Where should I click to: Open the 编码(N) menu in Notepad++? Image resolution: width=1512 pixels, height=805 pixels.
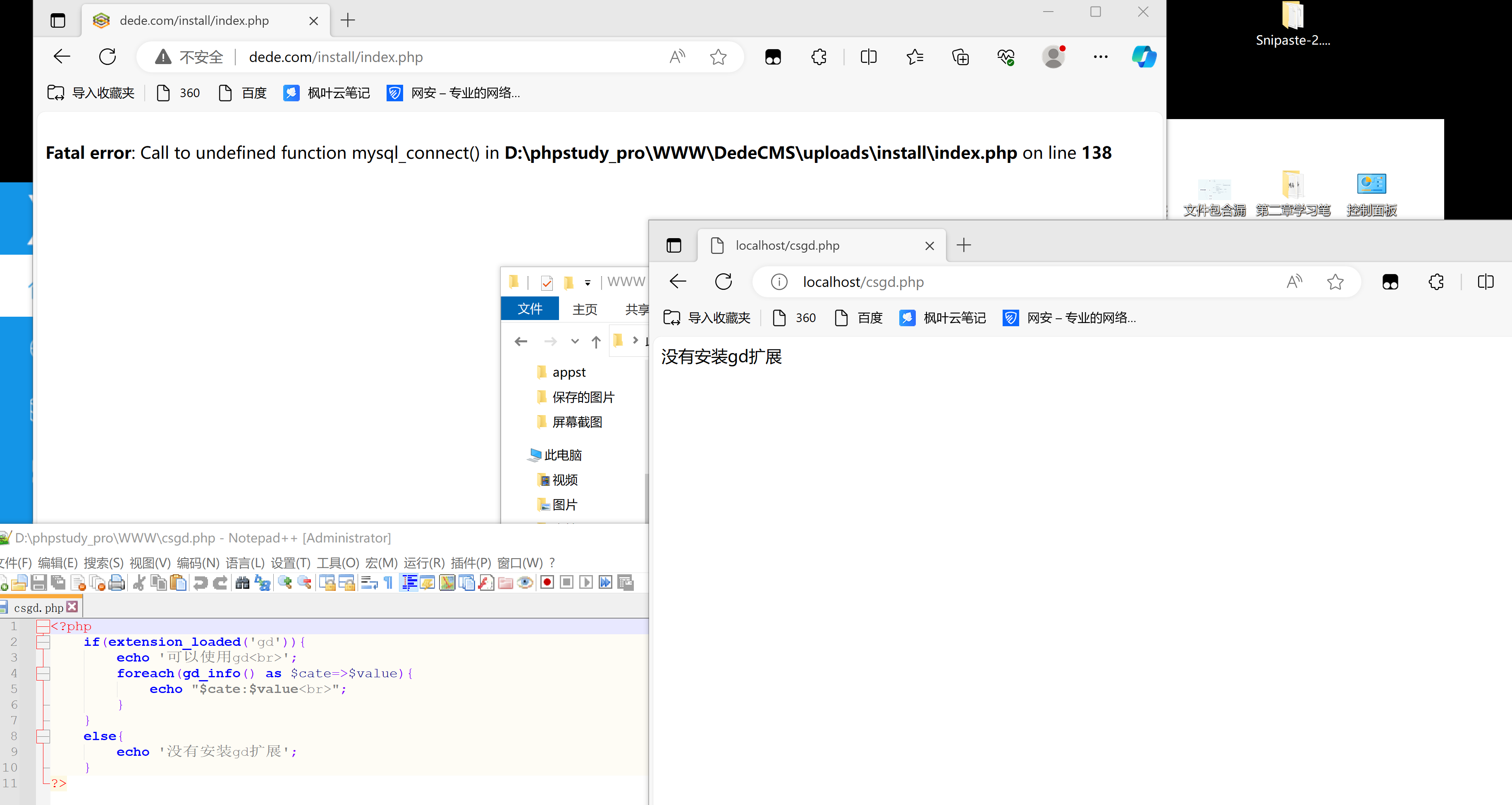pos(198,562)
